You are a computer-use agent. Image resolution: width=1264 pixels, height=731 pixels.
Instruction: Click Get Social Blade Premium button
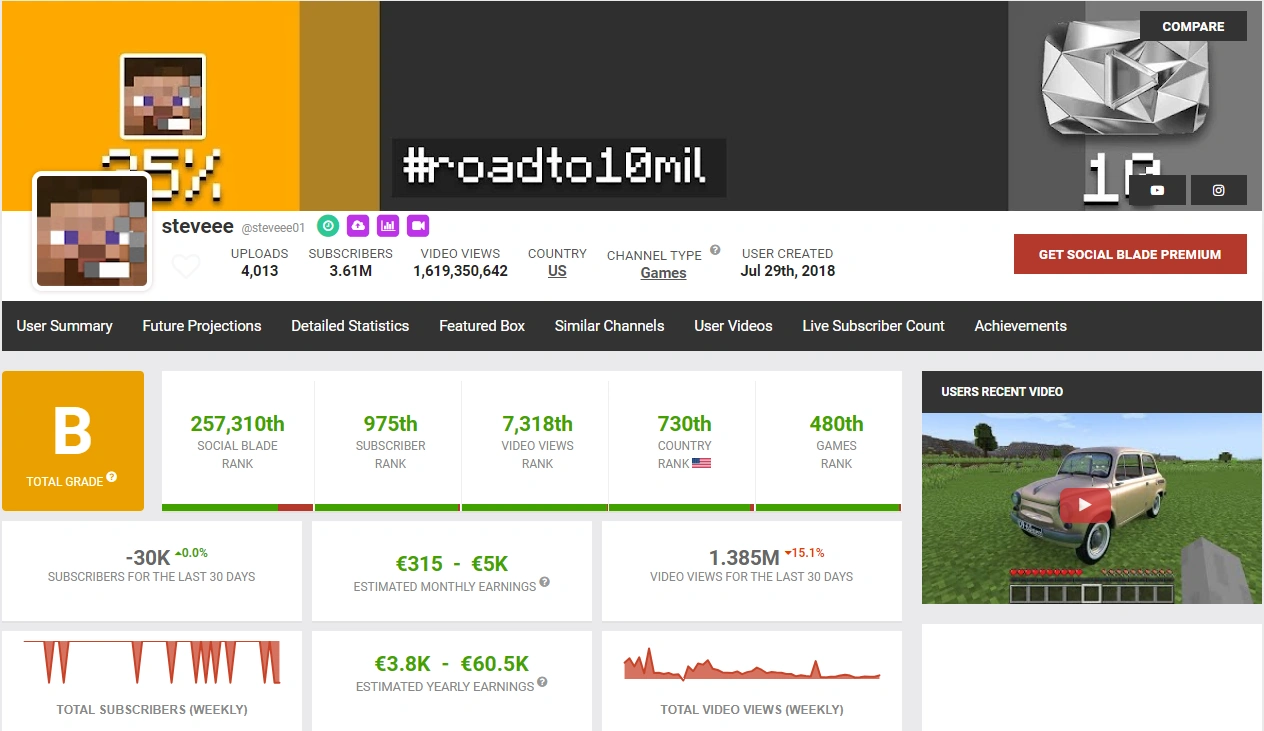(x=1130, y=254)
